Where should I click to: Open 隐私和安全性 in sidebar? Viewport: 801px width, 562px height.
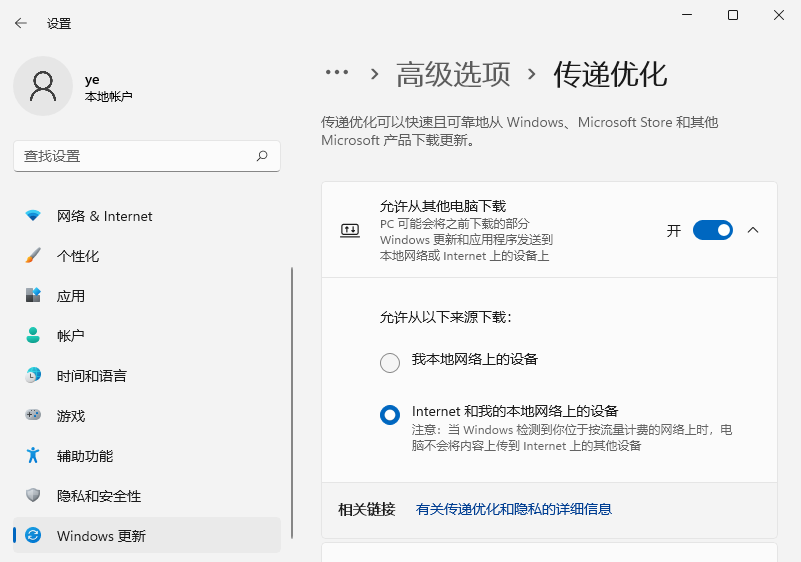(99, 496)
